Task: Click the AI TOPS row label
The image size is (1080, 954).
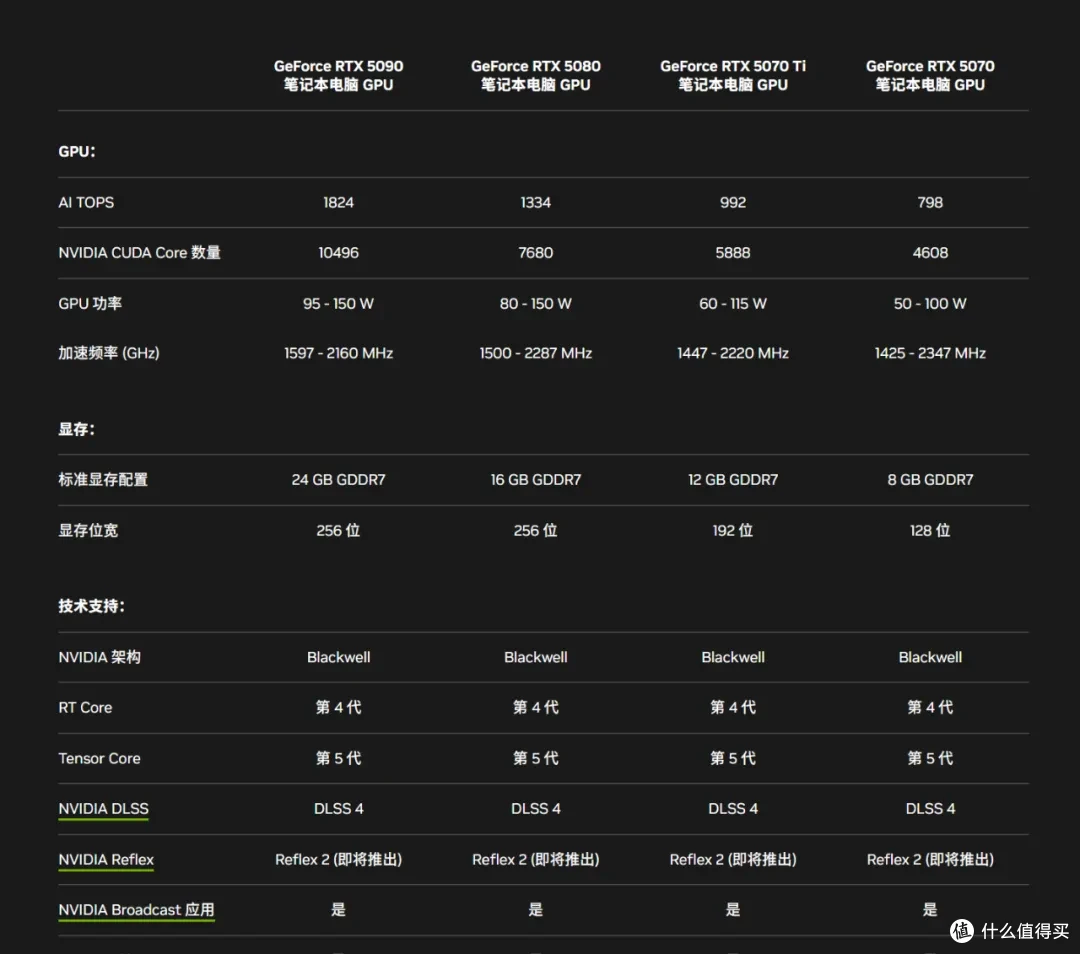Action: click(86, 203)
